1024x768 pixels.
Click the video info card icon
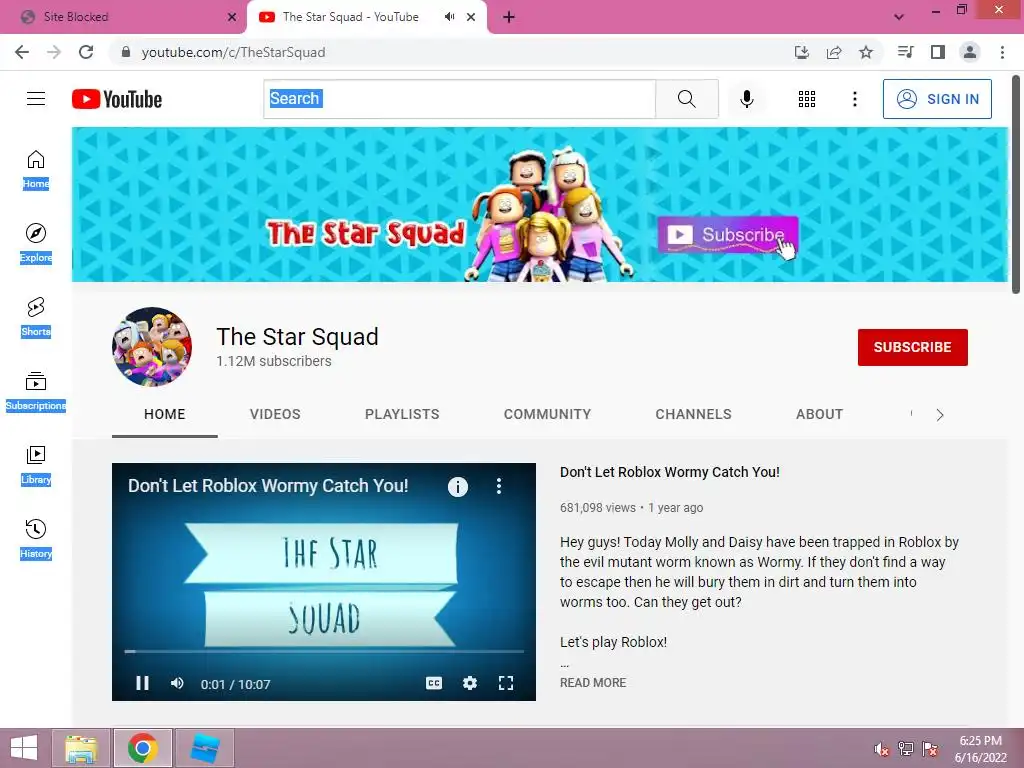458,487
